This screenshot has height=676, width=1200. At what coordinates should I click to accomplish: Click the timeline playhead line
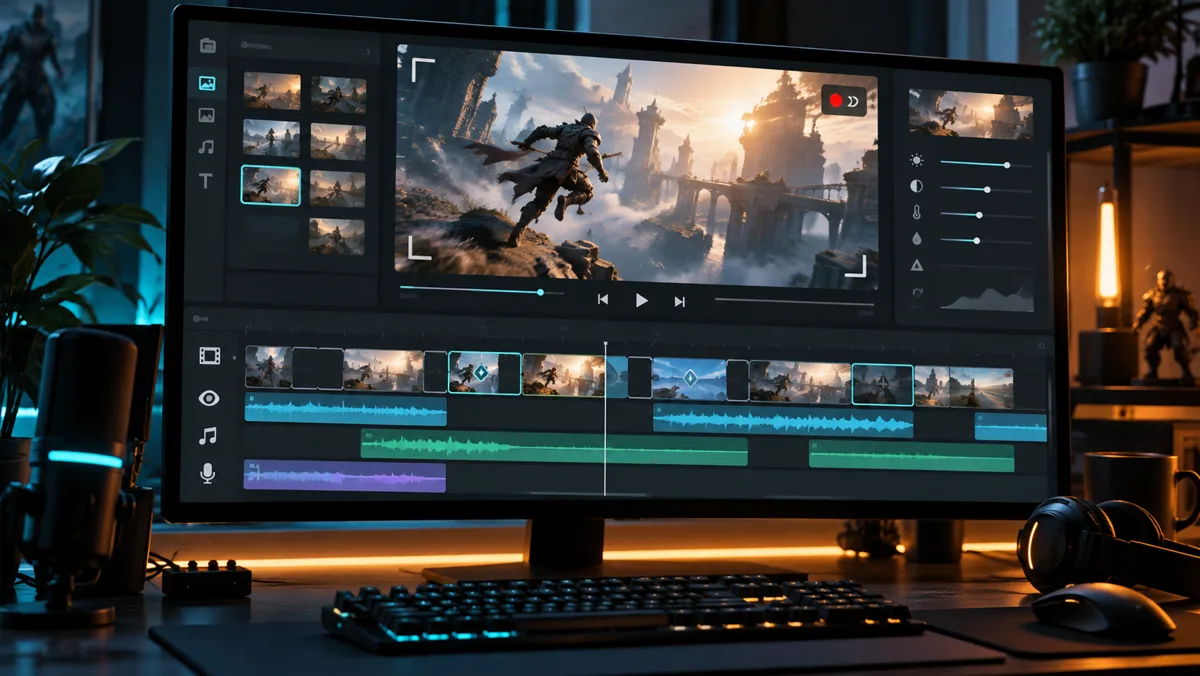[605, 420]
